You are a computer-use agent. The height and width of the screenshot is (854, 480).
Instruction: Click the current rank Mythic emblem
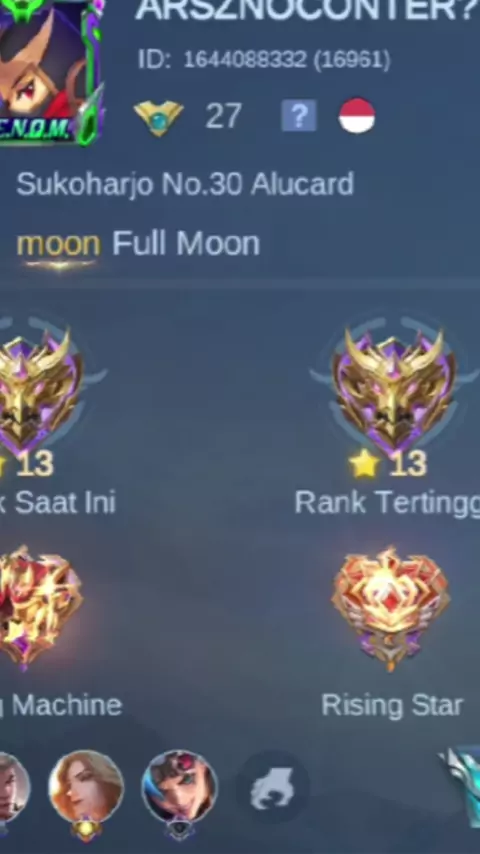pyautogui.click(x=39, y=391)
